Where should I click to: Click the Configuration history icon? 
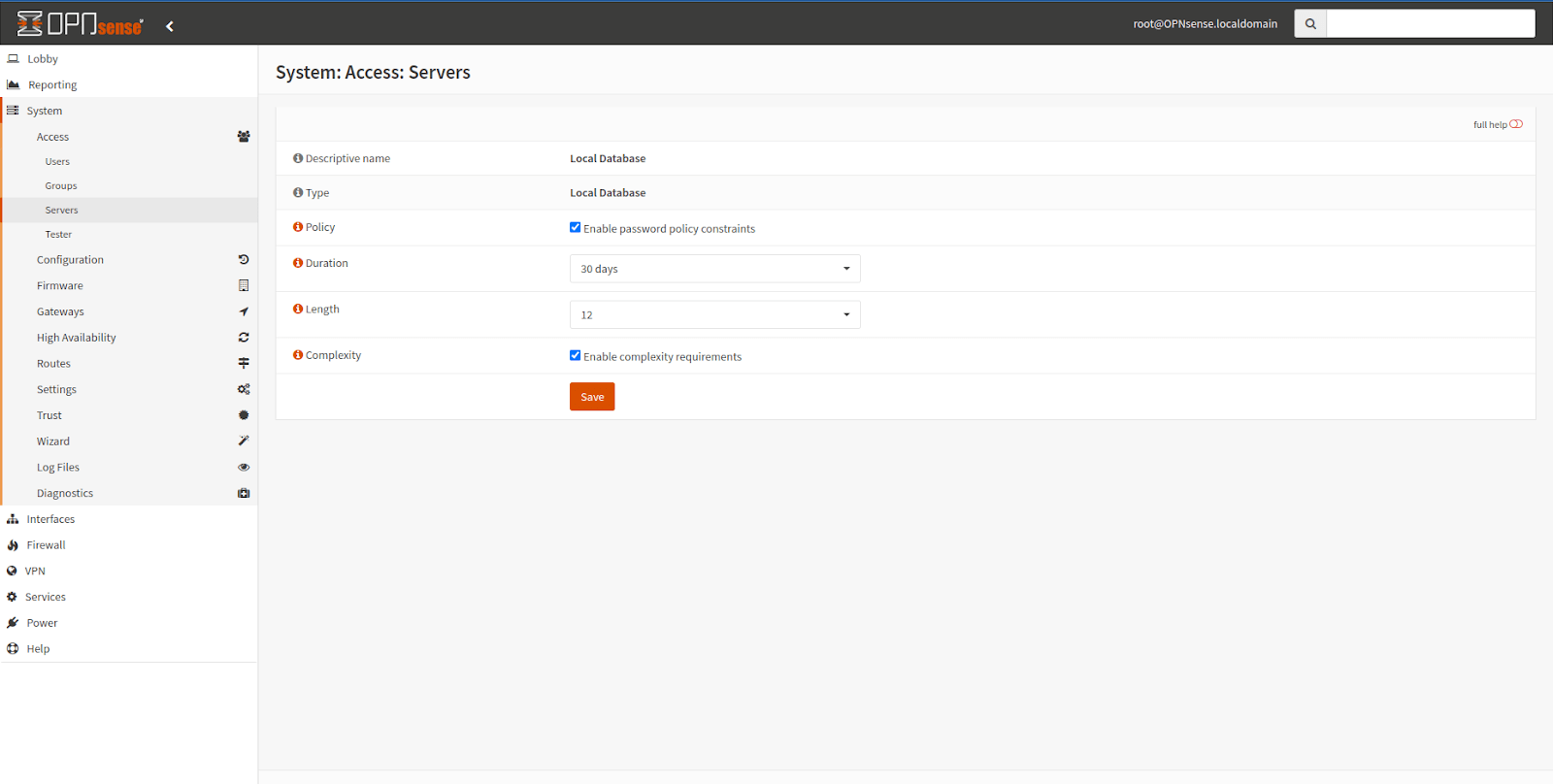coord(244,260)
